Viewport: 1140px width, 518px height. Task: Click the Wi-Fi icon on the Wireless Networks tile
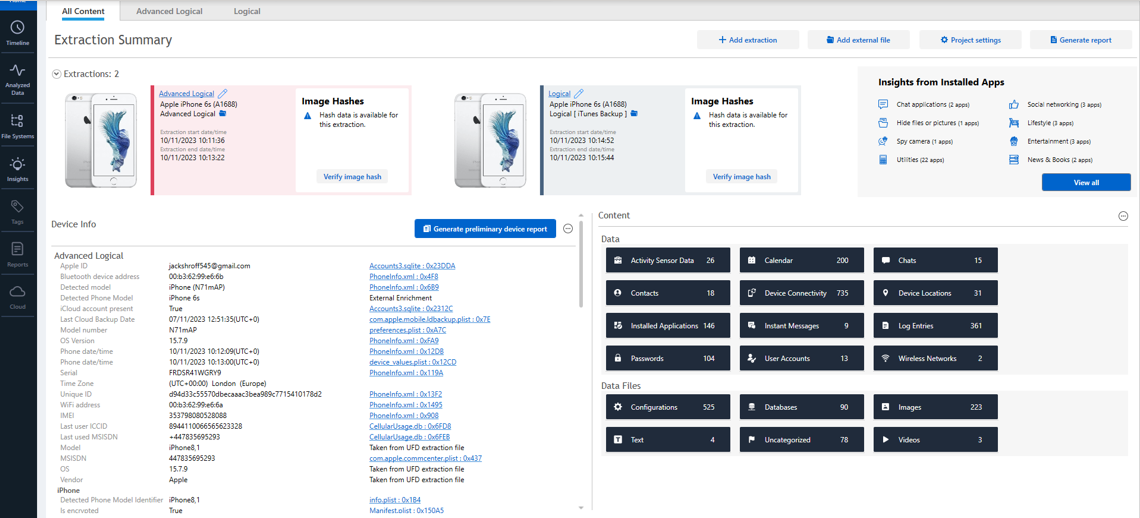tap(886, 359)
